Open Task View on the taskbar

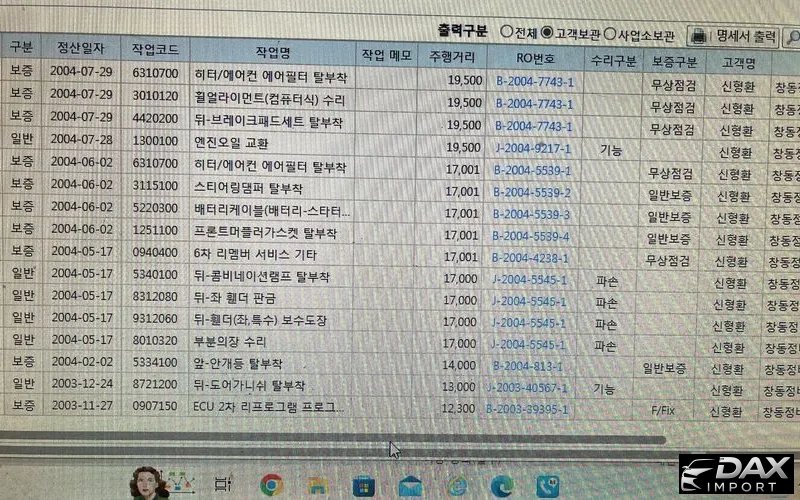(223, 485)
